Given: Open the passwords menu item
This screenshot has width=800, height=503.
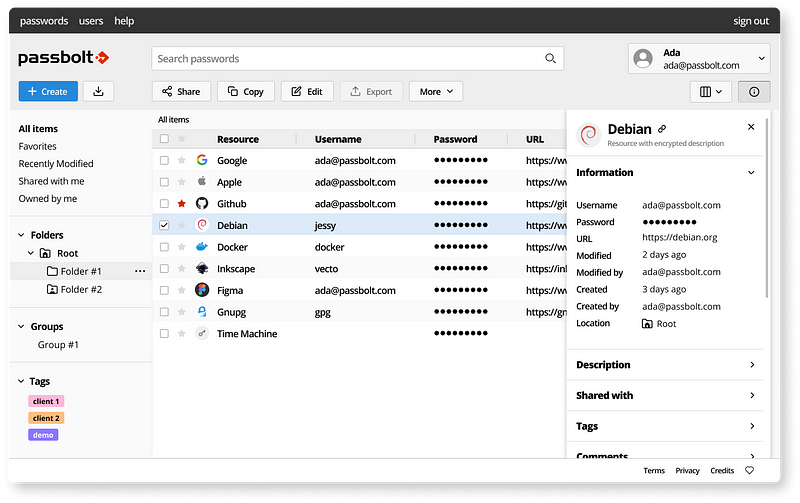Looking at the screenshot, I should pos(44,21).
